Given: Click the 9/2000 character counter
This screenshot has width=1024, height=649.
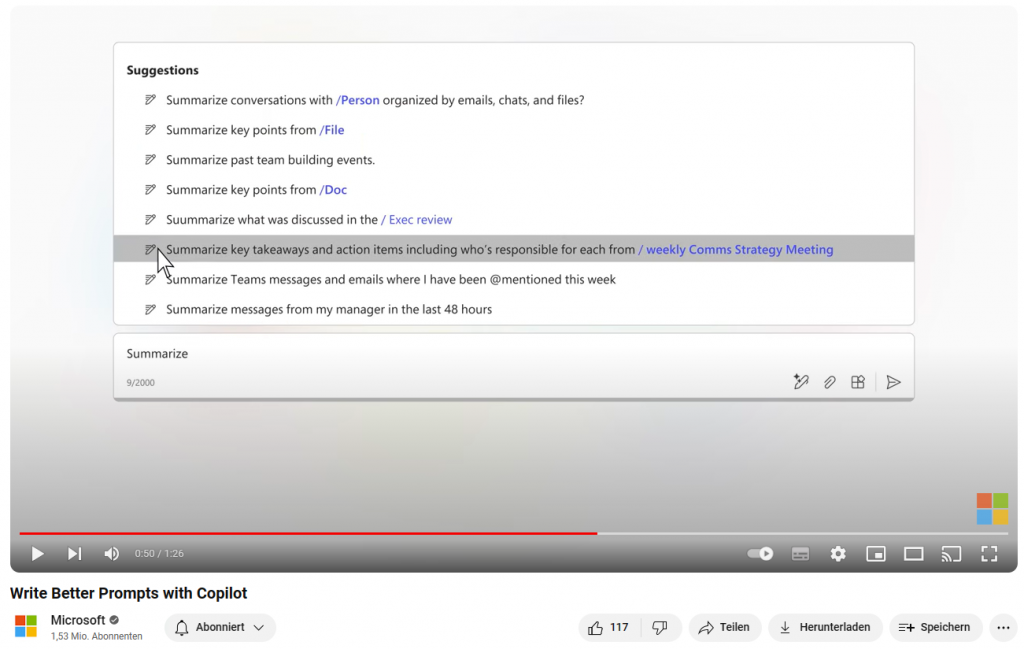Looking at the screenshot, I should 140,383.
